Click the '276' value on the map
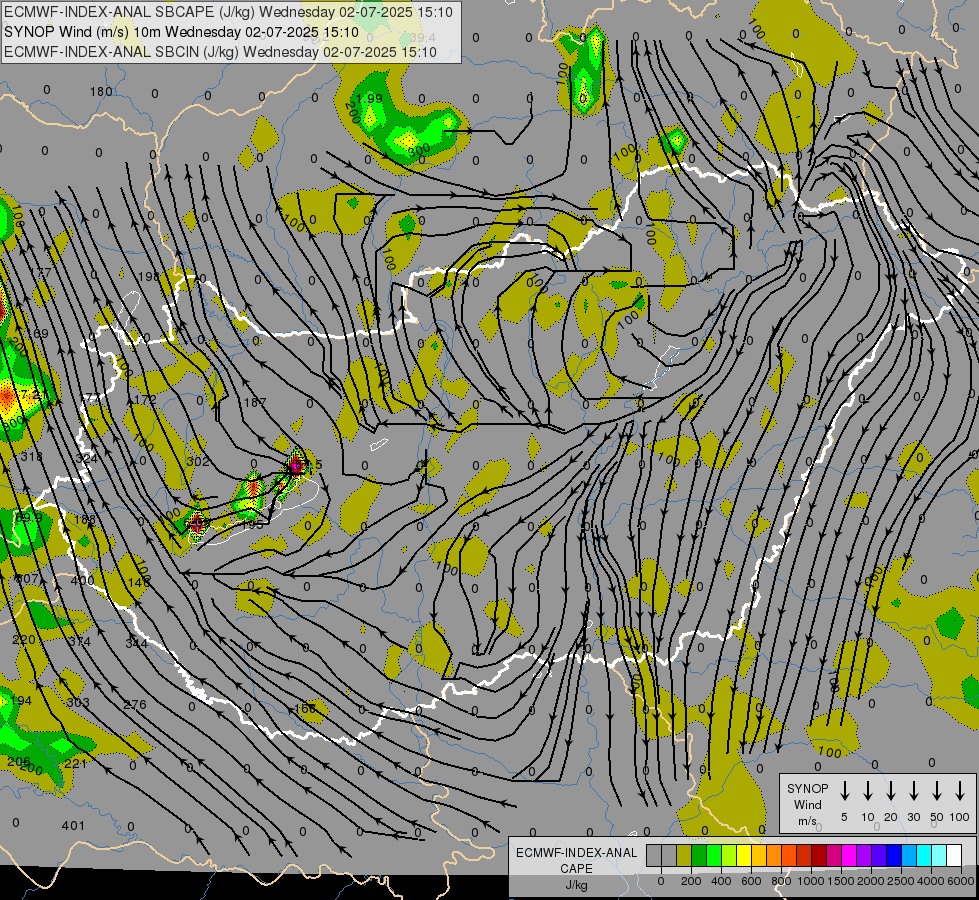The image size is (979, 900). tap(134, 705)
